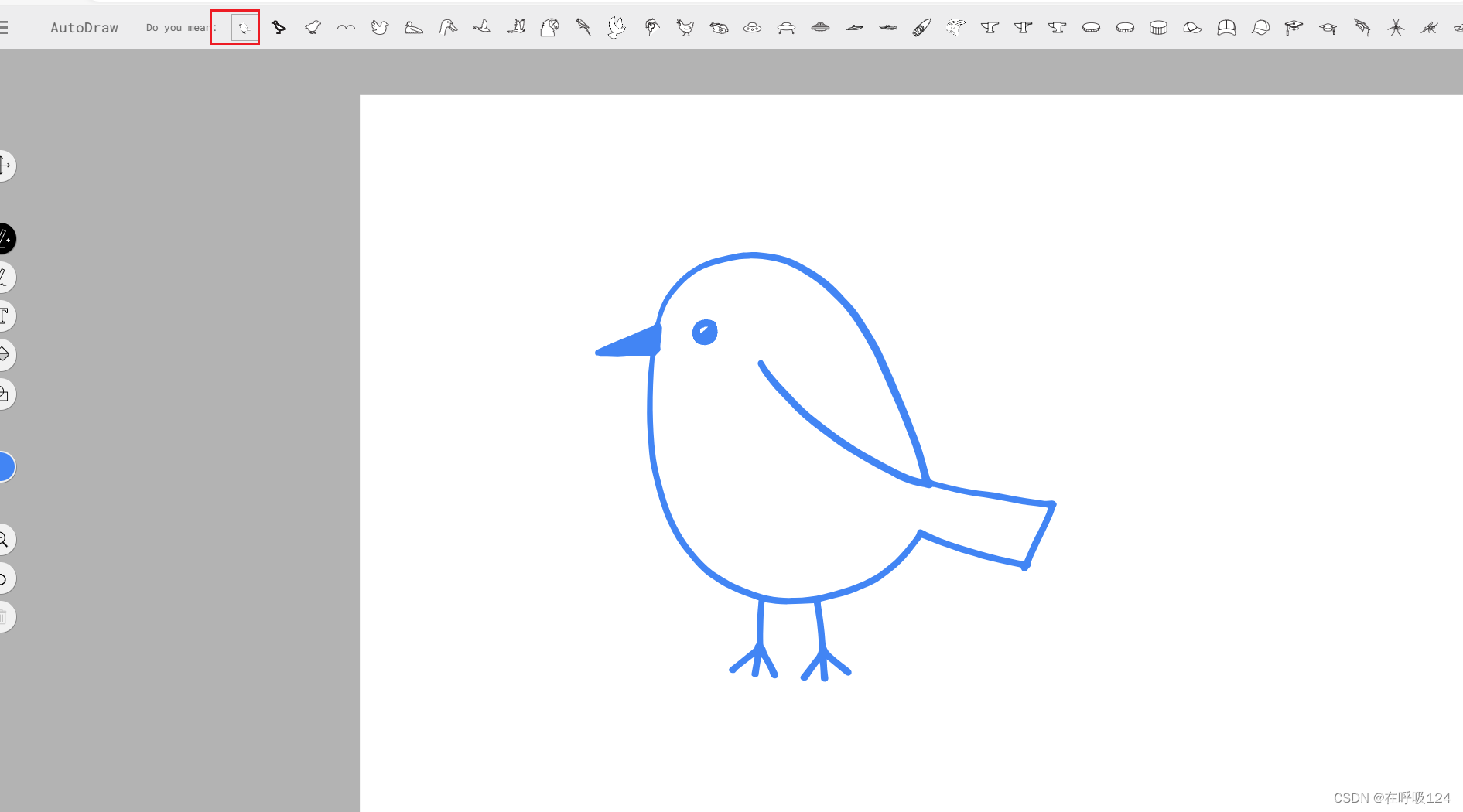The width and height of the screenshot is (1463, 812).
Task: Activate the Select move tool
Action: 5,165
